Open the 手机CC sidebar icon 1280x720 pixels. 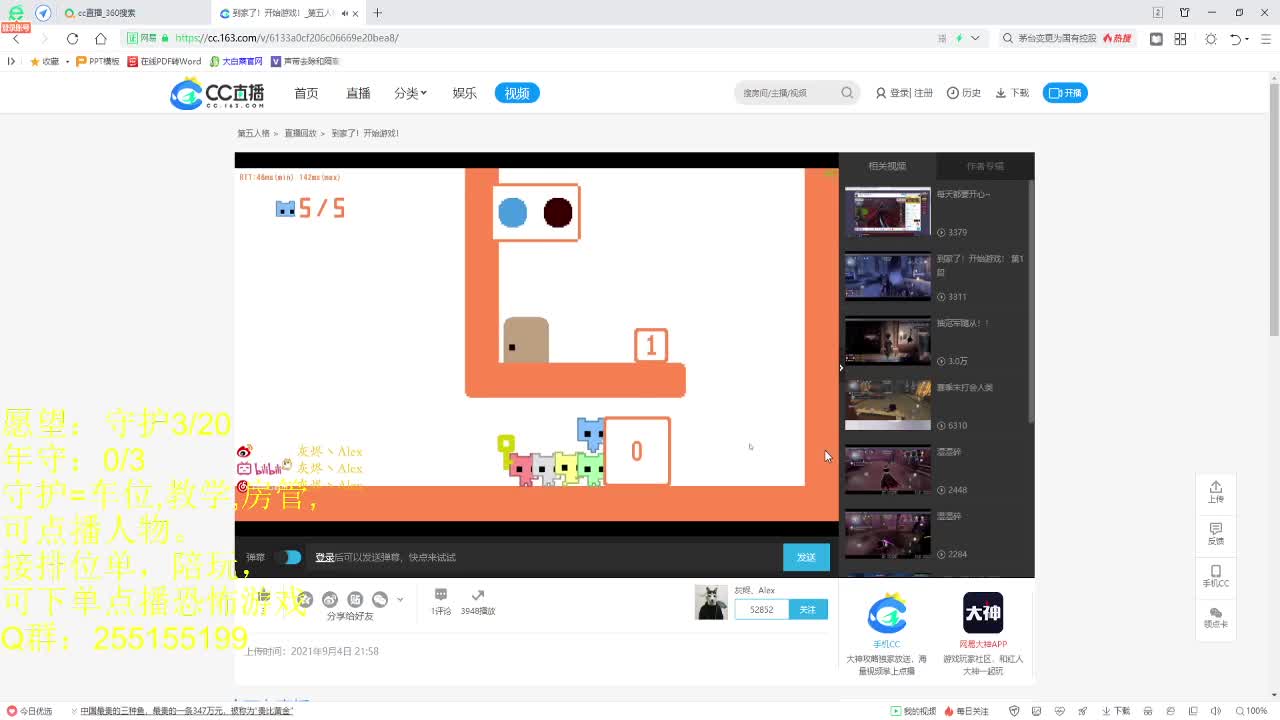point(1216,575)
